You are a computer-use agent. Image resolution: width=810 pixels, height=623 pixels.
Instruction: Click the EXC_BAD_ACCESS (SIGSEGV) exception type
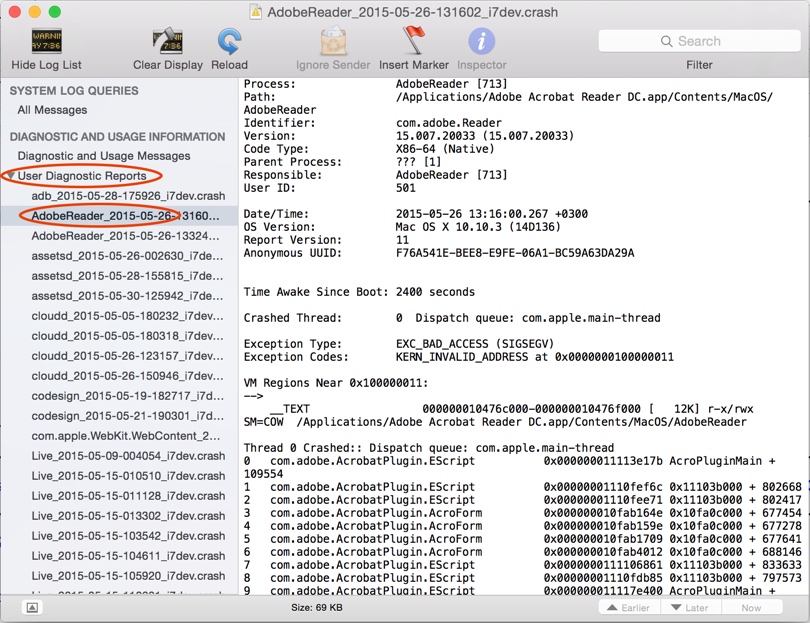pyautogui.click(x=475, y=344)
